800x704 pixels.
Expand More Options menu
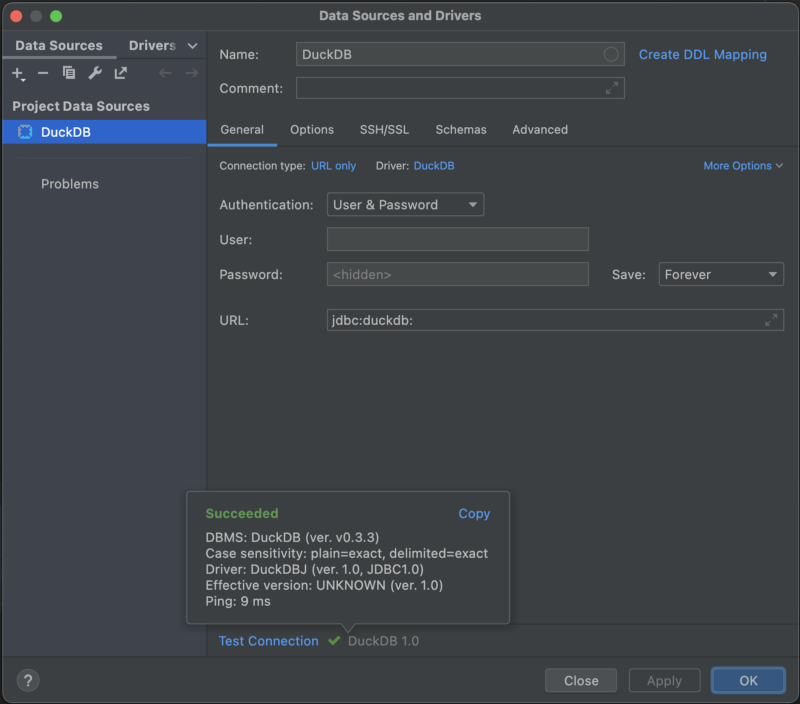(743, 166)
